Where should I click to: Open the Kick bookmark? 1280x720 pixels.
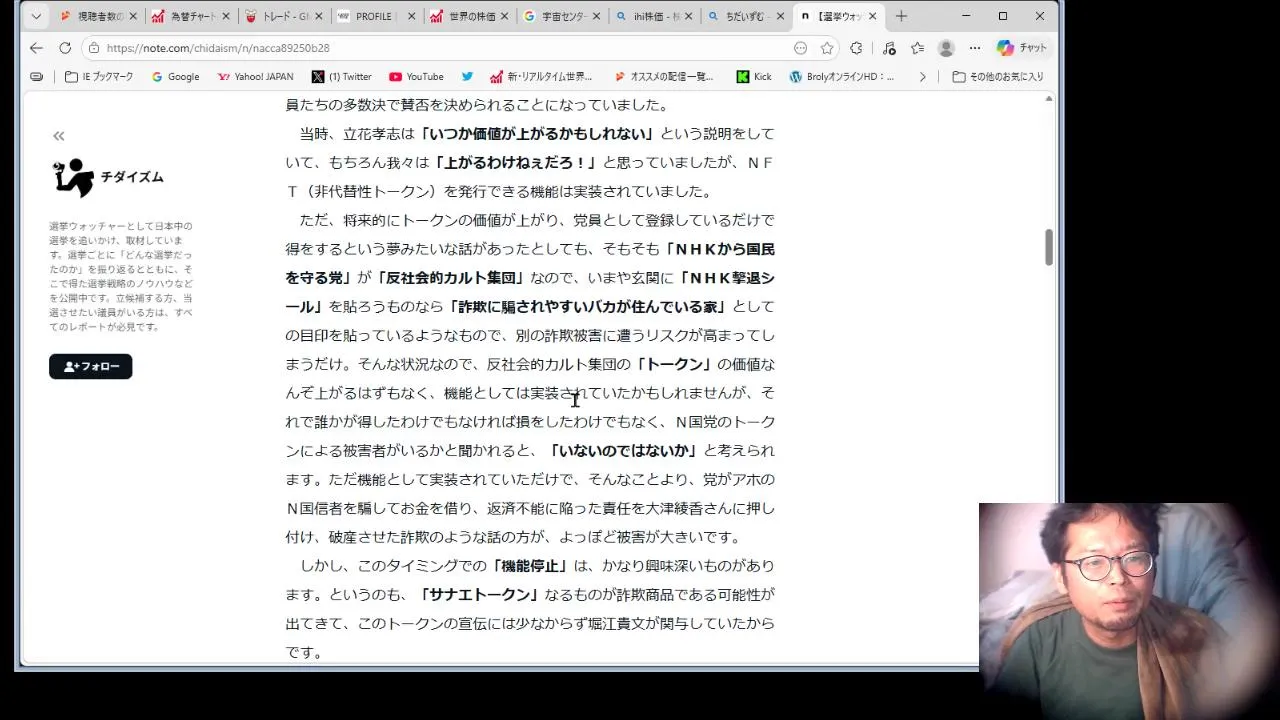pyautogui.click(x=754, y=77)
